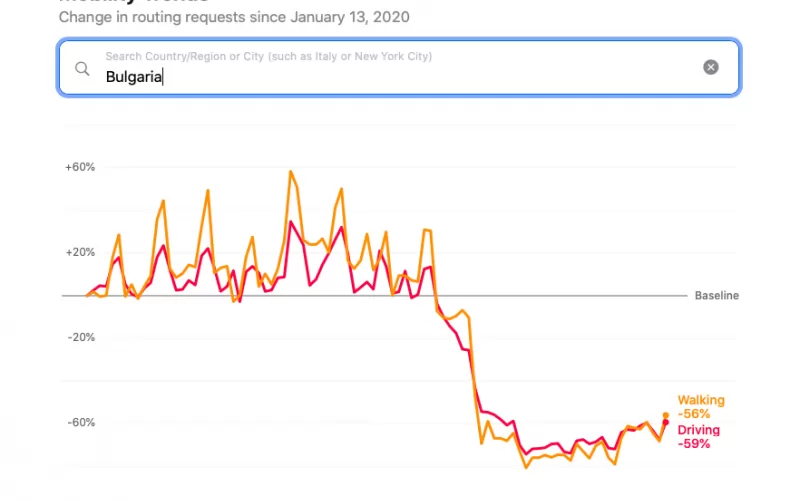Click the +20% axis label
Viewport: 800px width, 500px height.
(x=80, y=252)
